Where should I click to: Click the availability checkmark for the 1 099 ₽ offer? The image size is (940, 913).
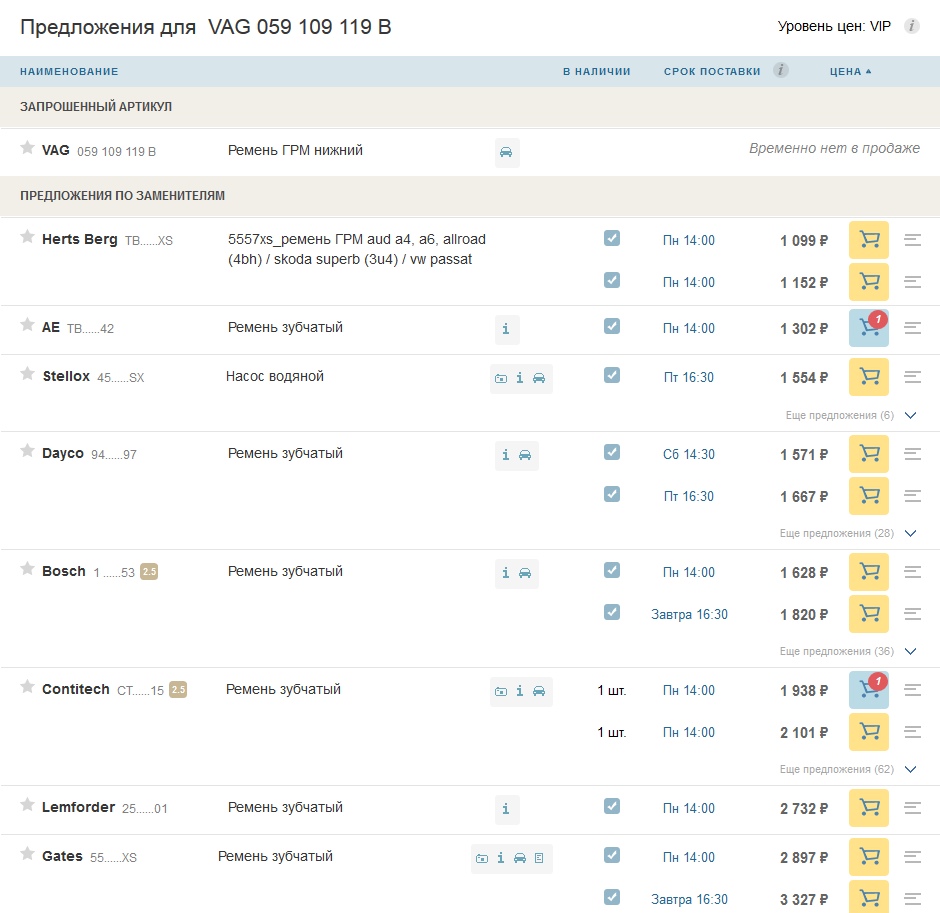(611, 238)
